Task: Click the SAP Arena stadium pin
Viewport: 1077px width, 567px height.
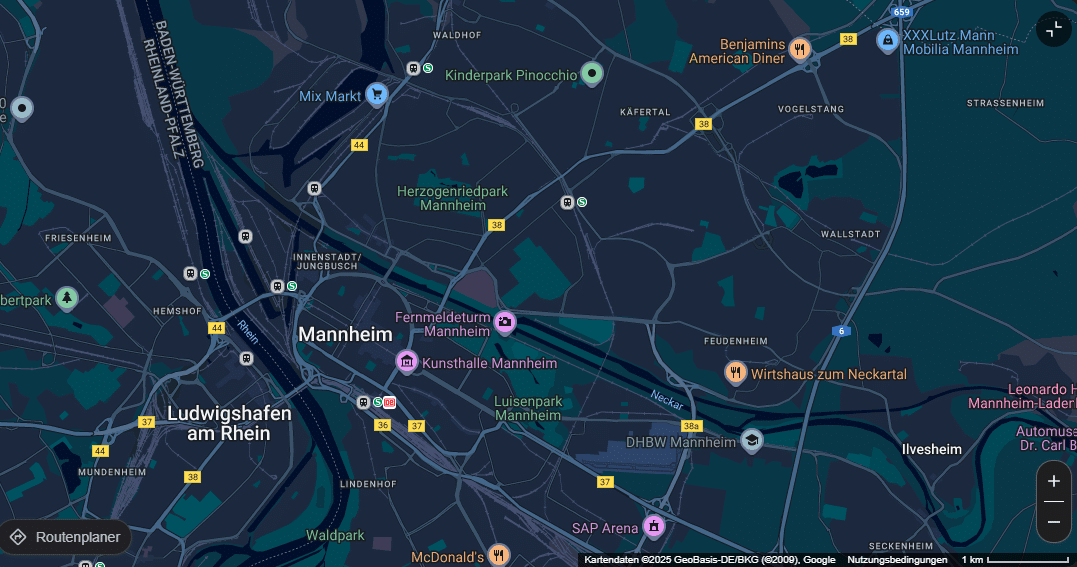Action: tap(653, 526)
